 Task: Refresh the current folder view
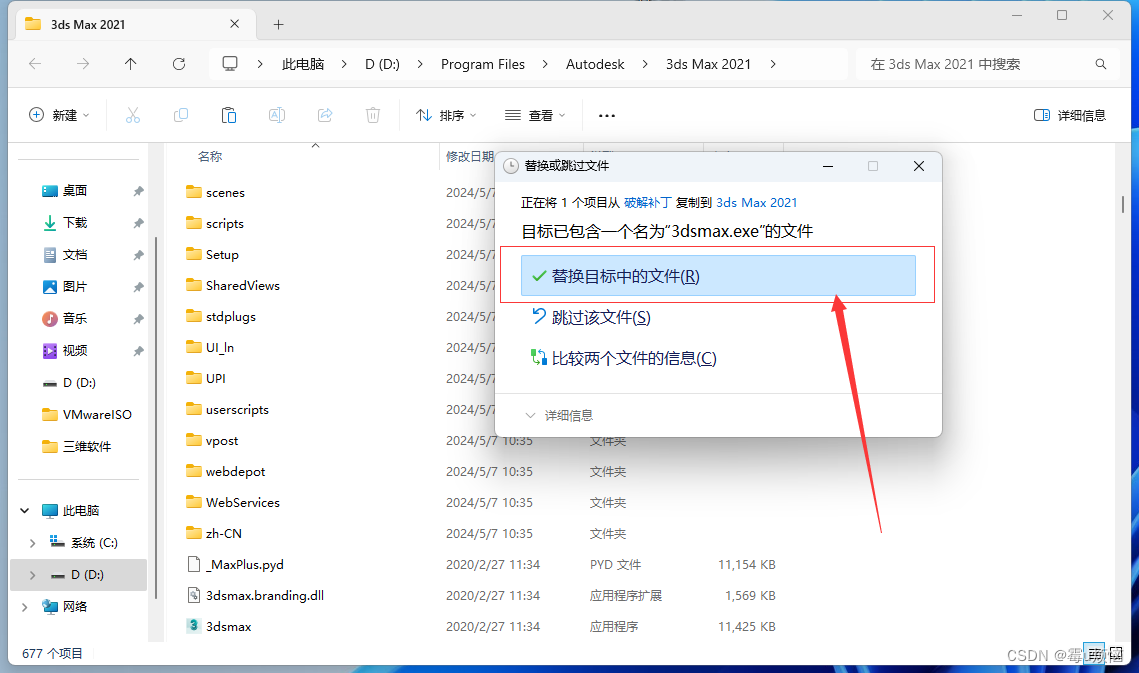pyautogui.click(x=179, y=64)
